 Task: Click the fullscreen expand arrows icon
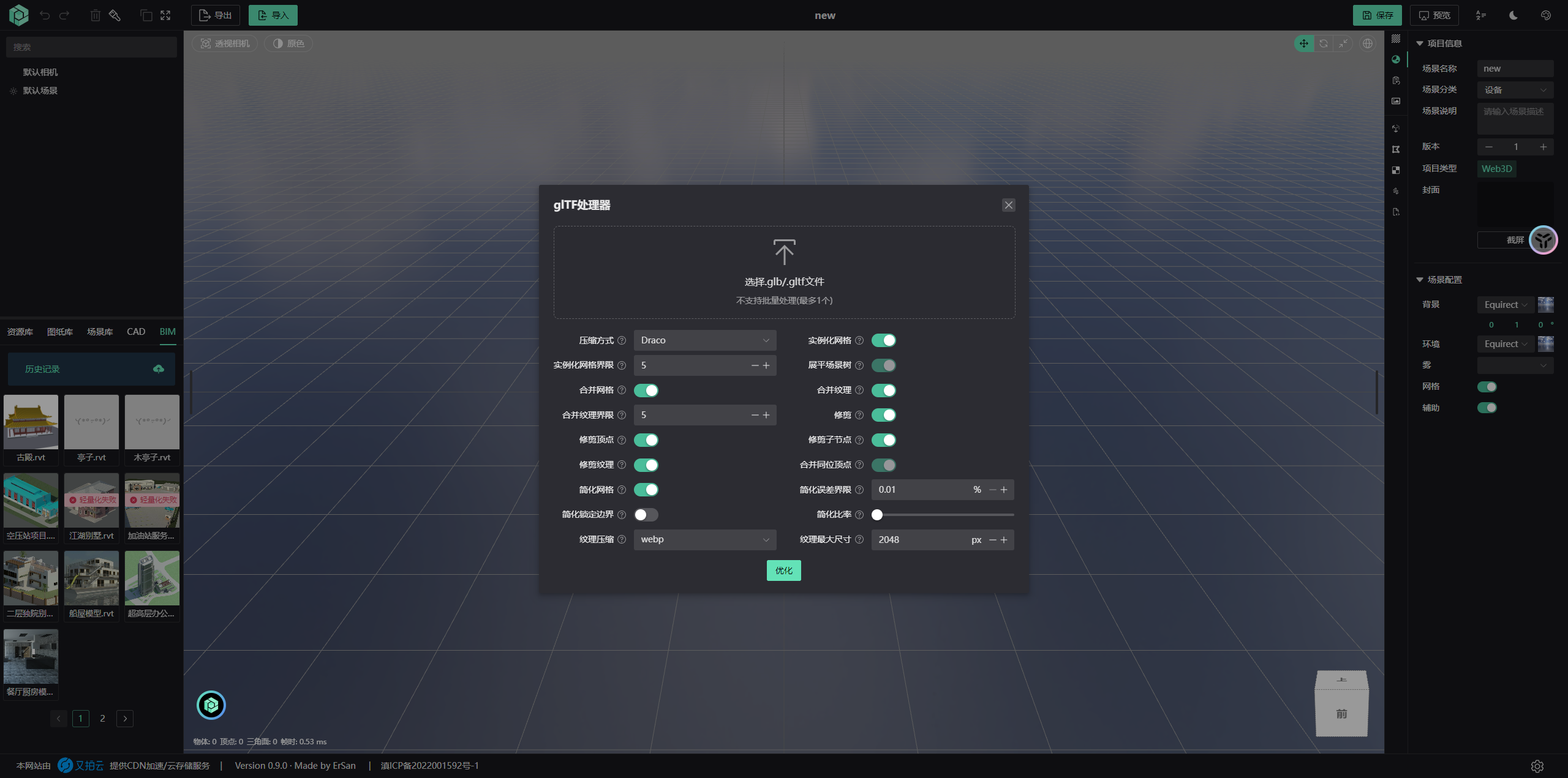coord(165,15)
